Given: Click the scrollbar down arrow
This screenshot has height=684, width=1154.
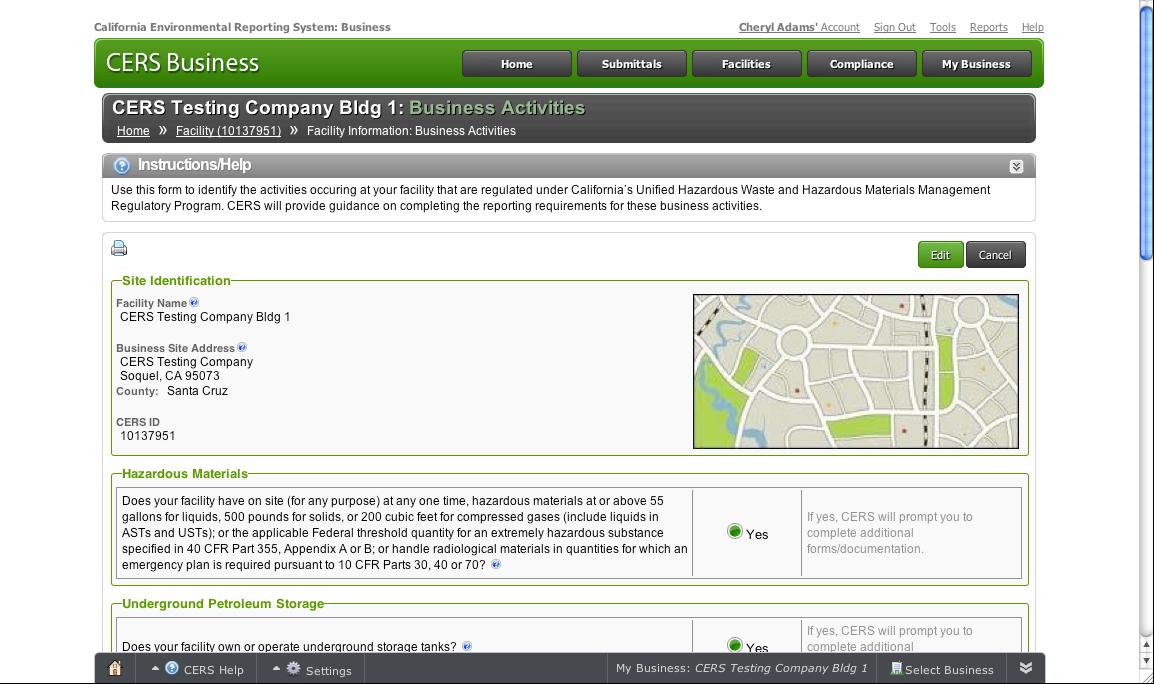Looking at the screenshot, I should tap(1146, 660).
